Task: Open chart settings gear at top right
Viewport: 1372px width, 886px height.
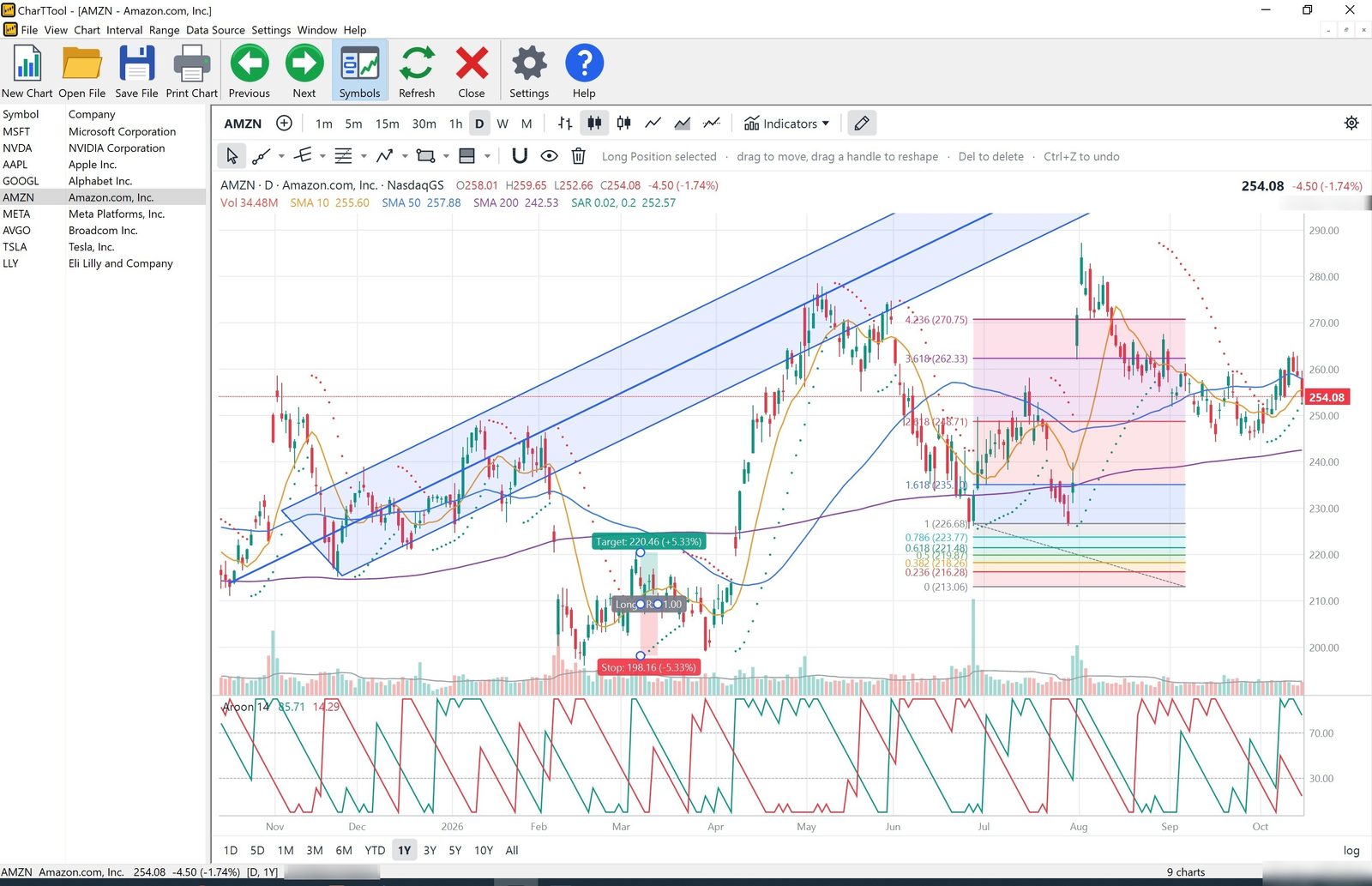Action: (x=1351, y=124)
